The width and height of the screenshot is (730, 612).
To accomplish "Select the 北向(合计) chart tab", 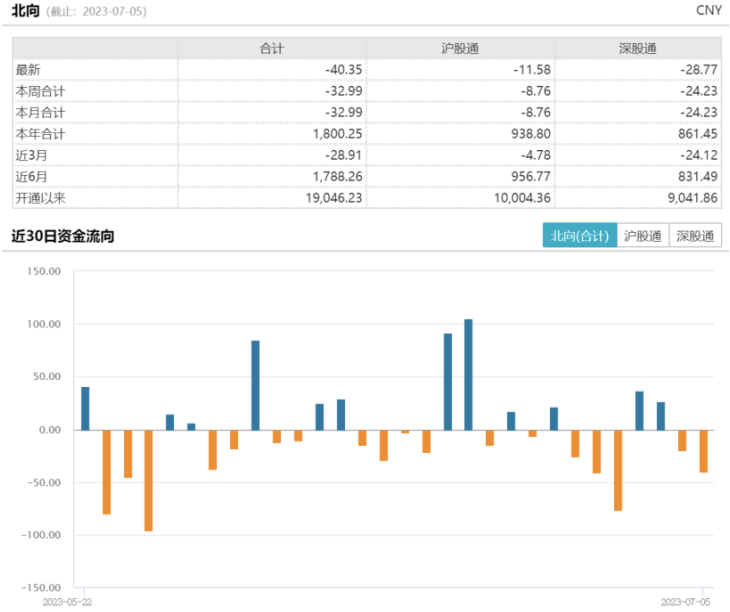I will (x=580, y=236).
